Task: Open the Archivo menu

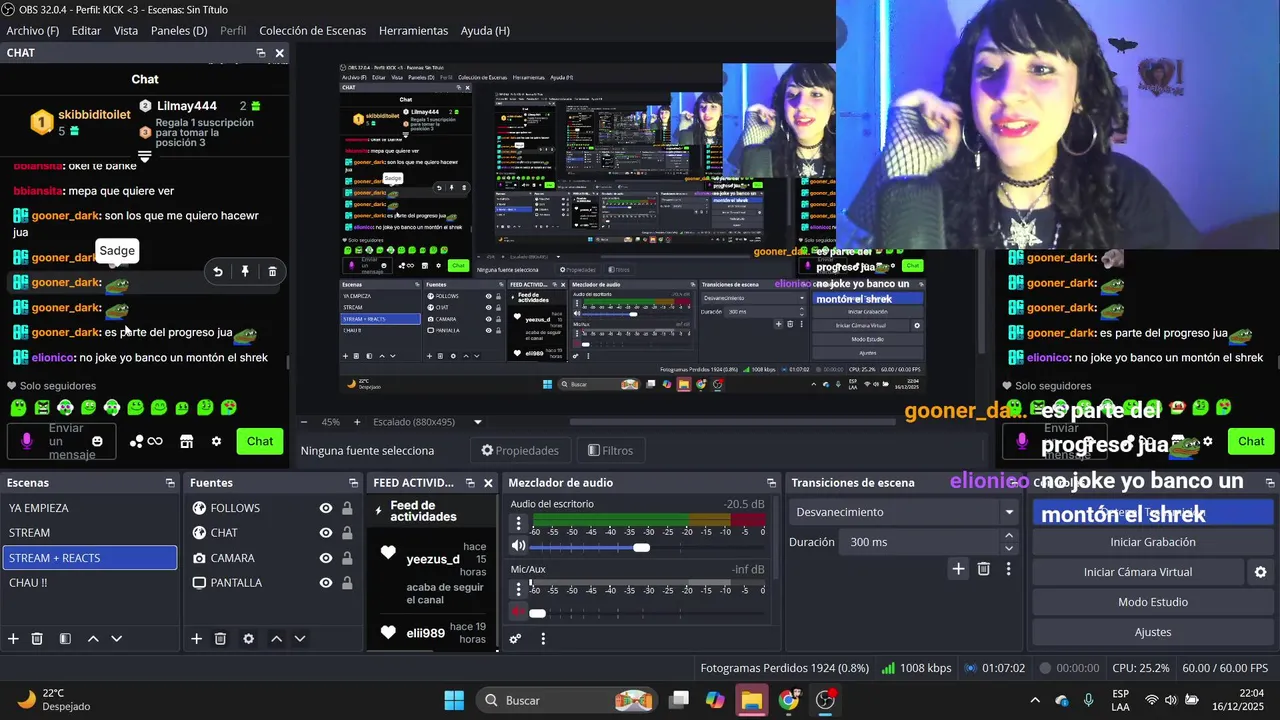Action: coord(33,31)
